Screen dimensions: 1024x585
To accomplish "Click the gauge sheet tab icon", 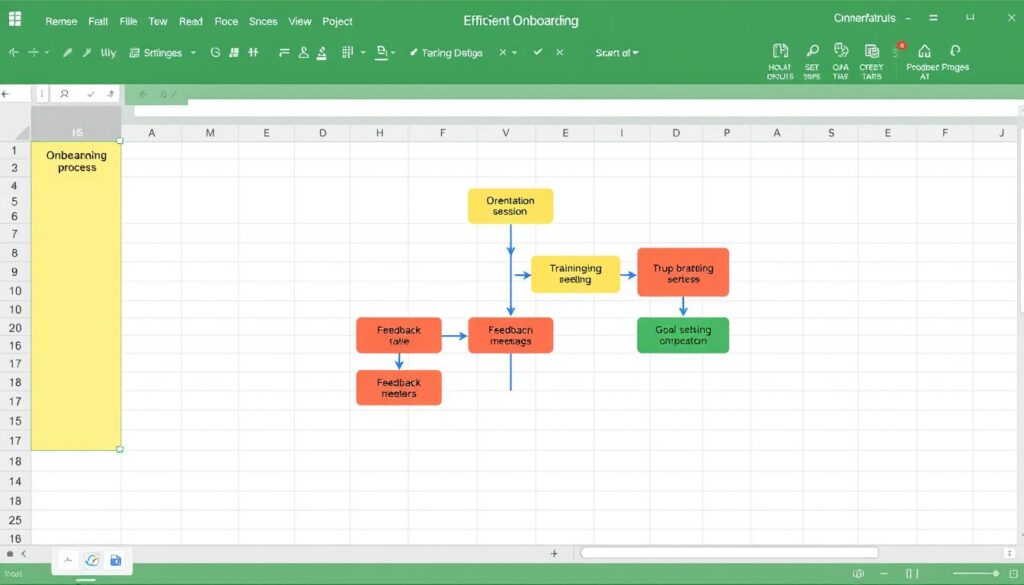I will (x=92, y=560).
